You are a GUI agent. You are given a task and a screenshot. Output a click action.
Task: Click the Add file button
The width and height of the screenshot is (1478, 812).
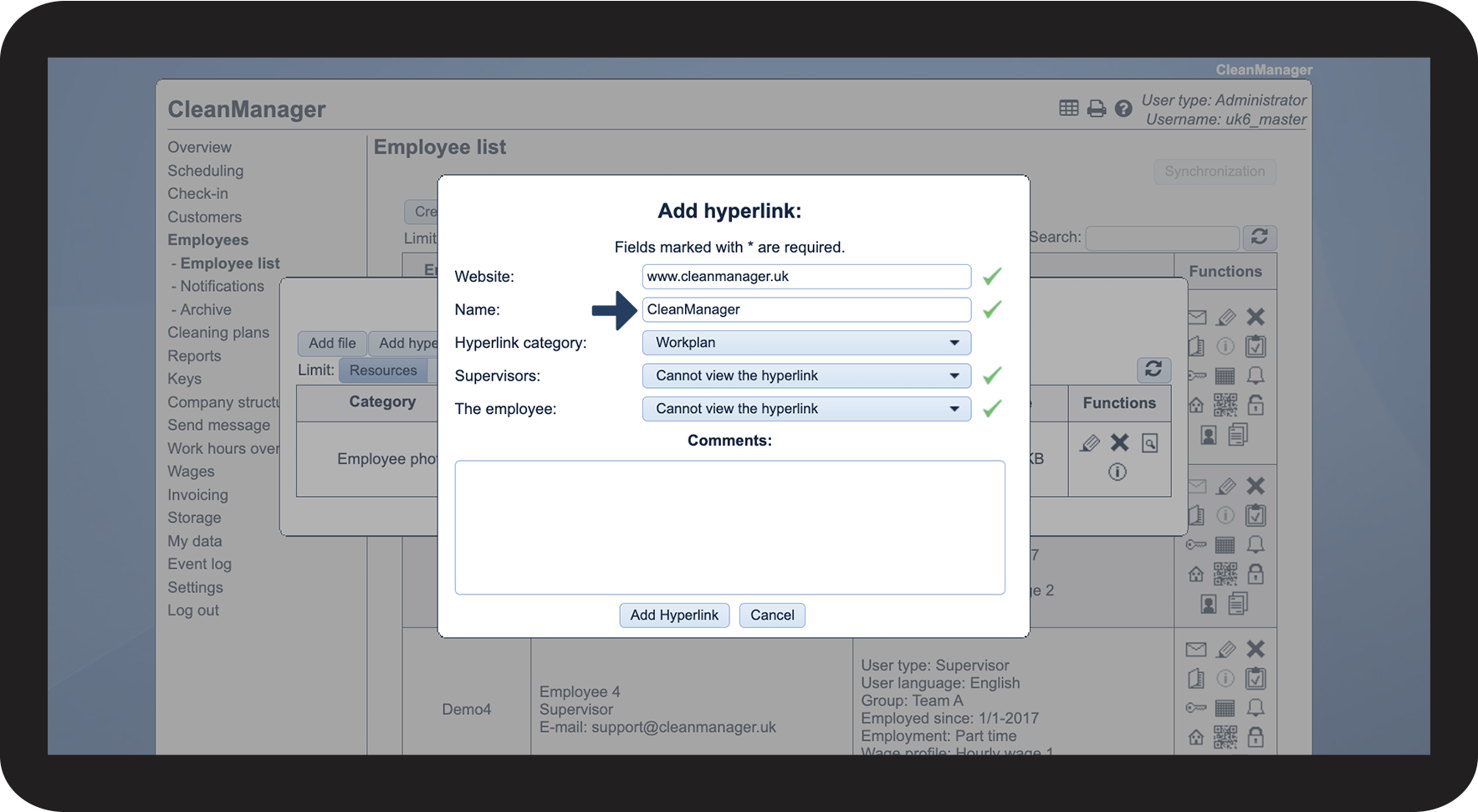tap(332, 343)
